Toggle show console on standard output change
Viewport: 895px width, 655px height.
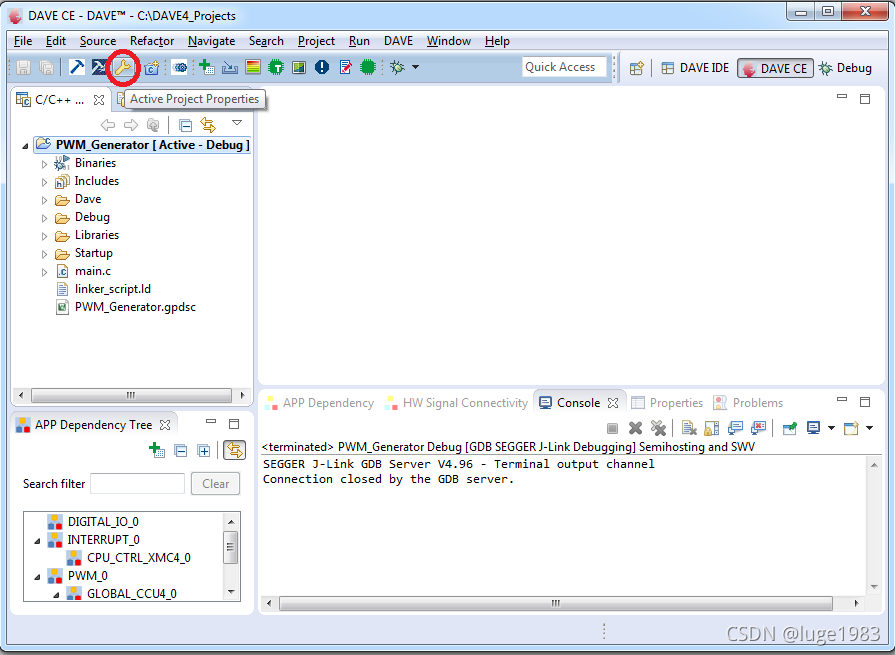[x=735, y=428]
